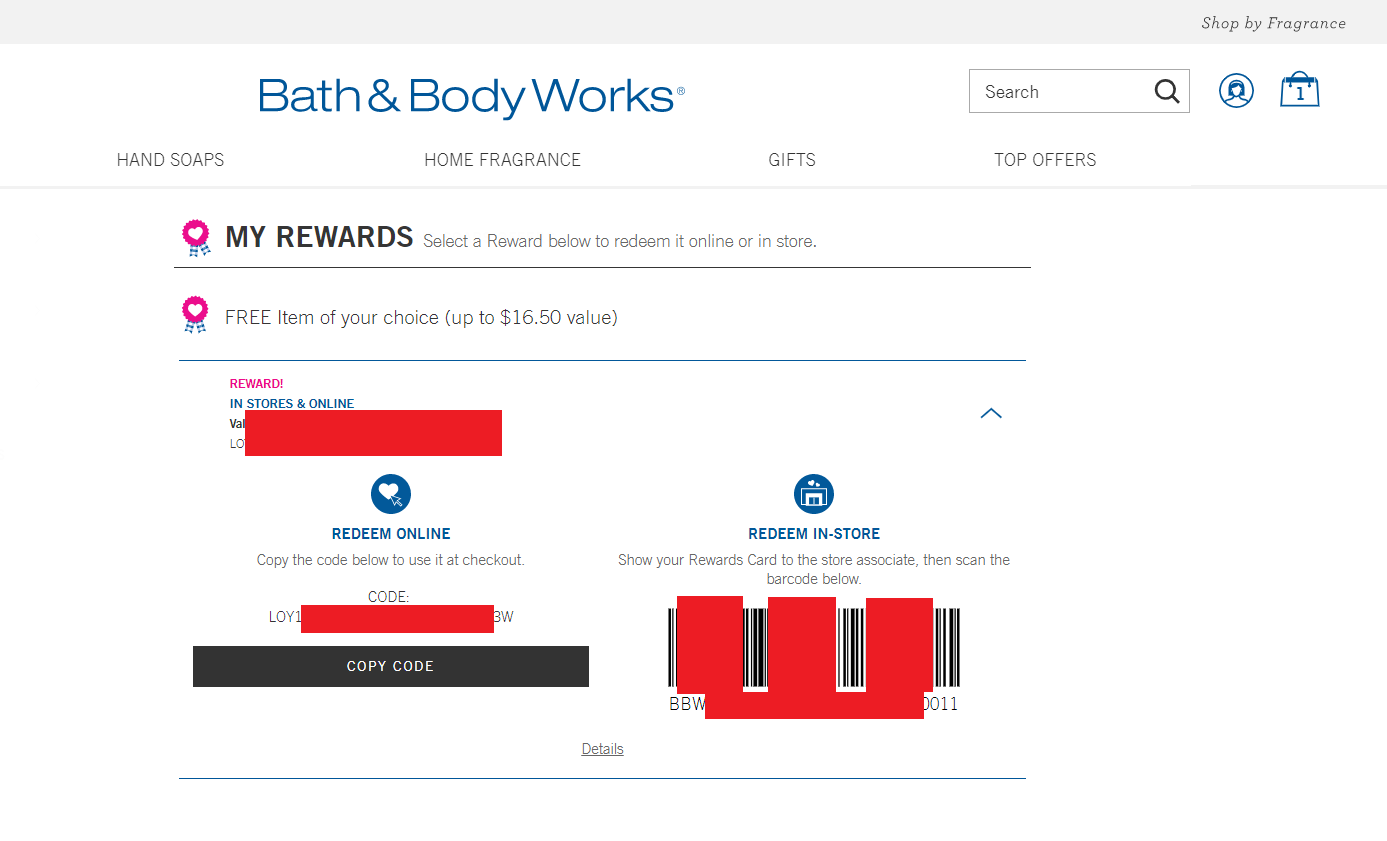The image size is (1387, 841).
Task: Click the Redeem Online heading
Action: (391, 534)
